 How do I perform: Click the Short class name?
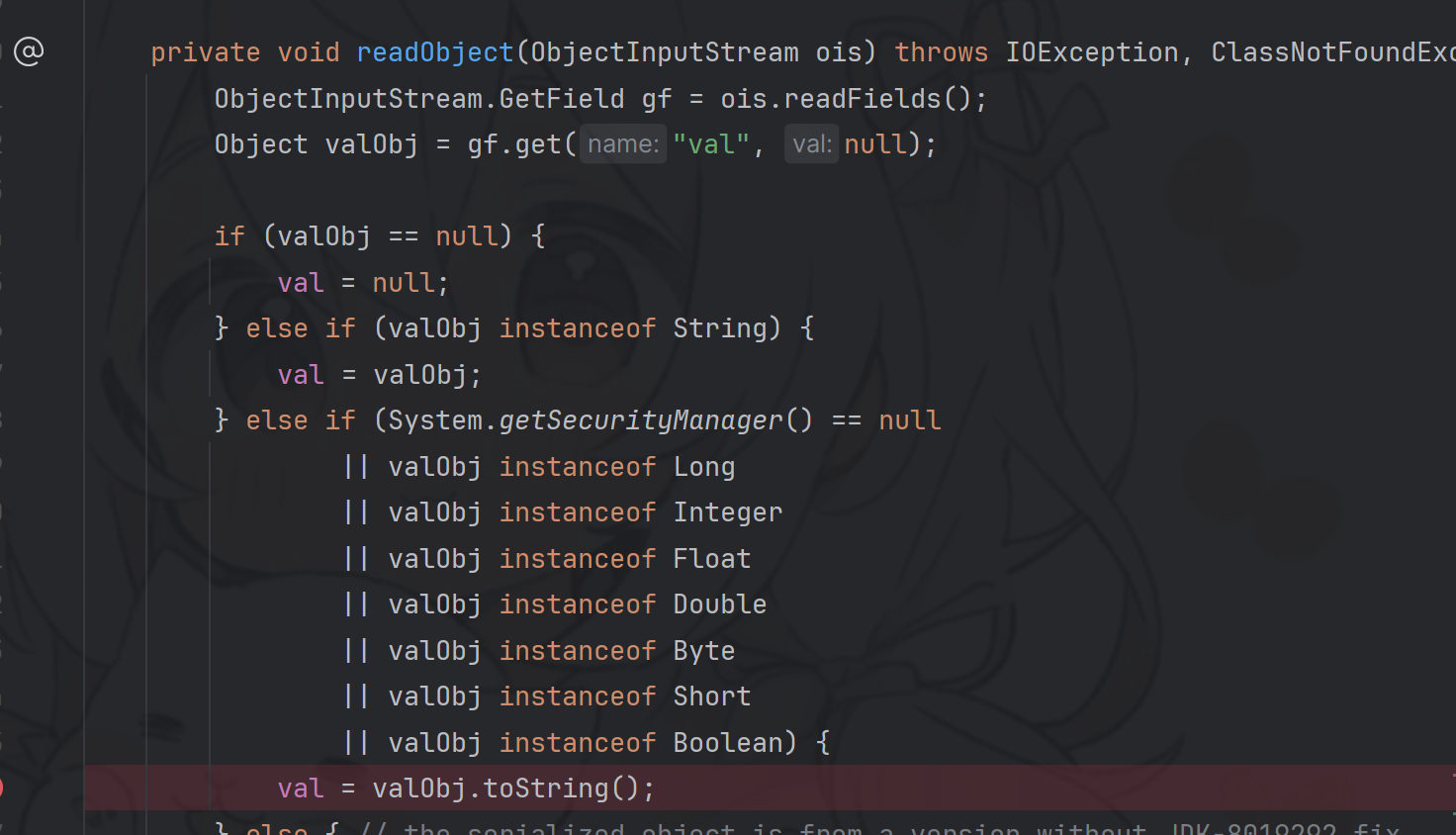click(x=711, y=696)
